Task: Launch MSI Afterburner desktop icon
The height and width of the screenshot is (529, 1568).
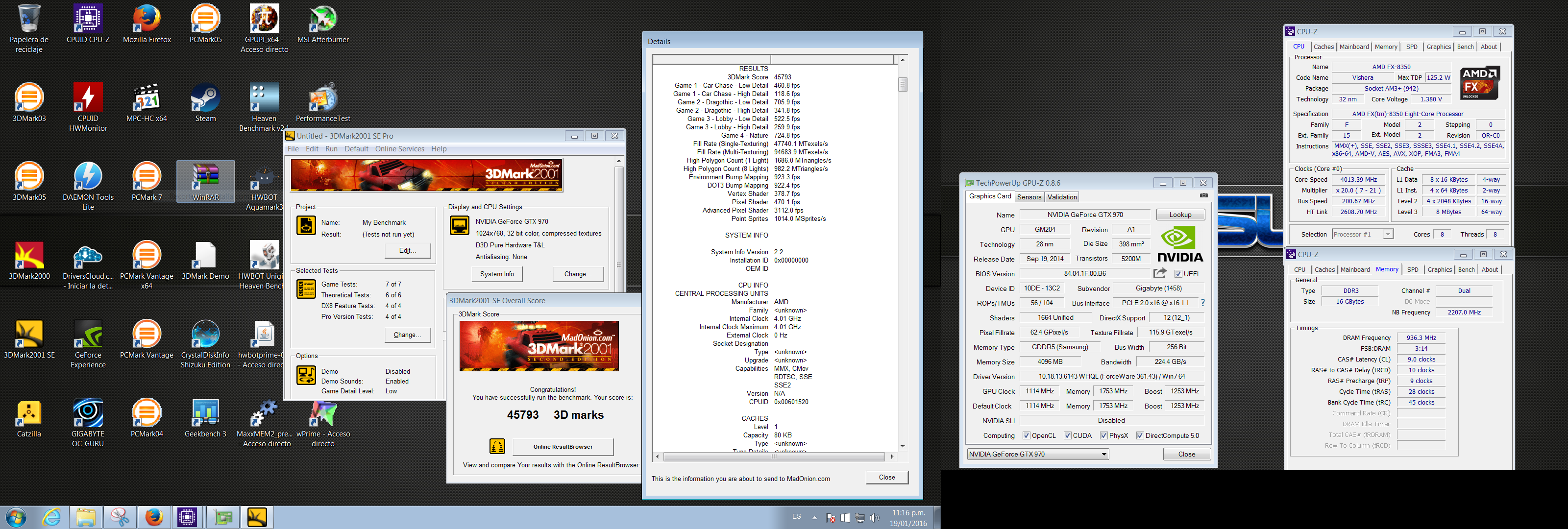Action: (322, 23)
